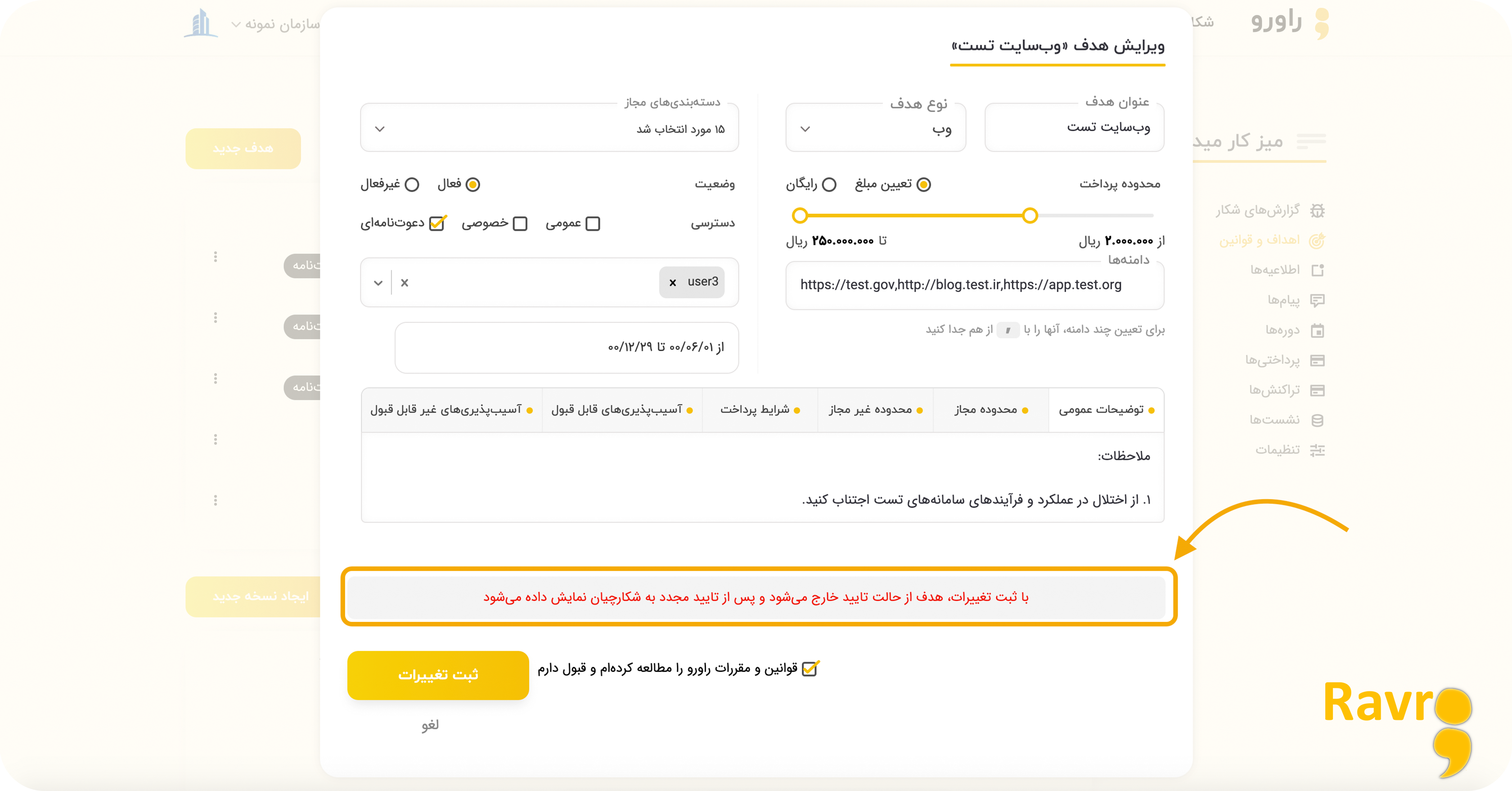This screenshot has width=1512, height=791.
Task: Toggle the rules and terms acceptance checkbox
Action: (810, 669)
